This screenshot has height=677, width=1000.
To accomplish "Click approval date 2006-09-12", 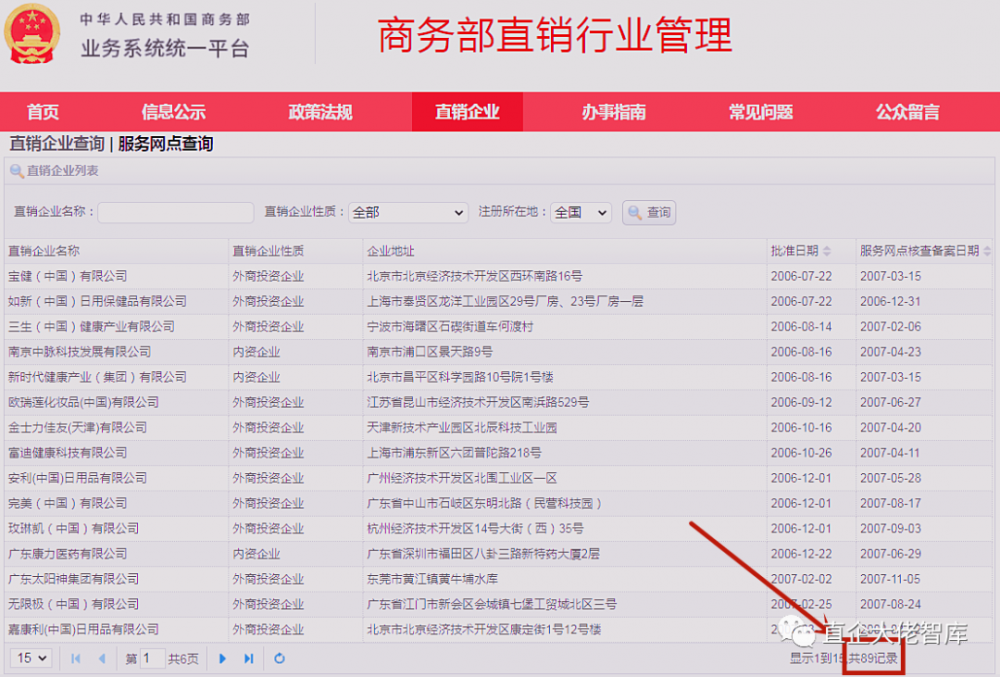I will pyautogui.click(x=801, y=403).
